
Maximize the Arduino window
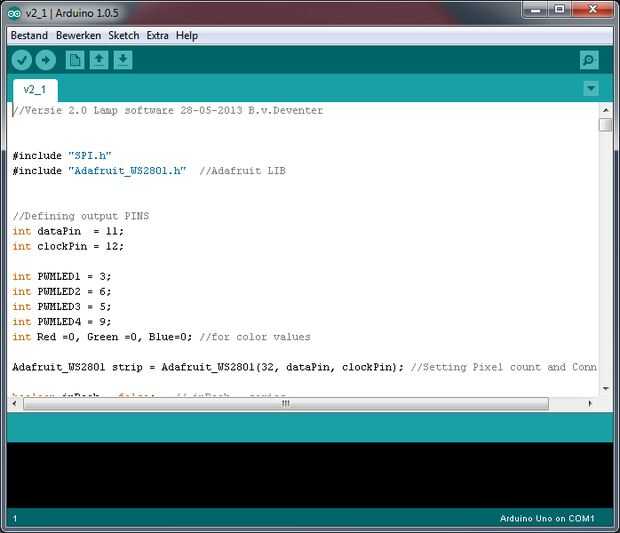tap(559, 9)
